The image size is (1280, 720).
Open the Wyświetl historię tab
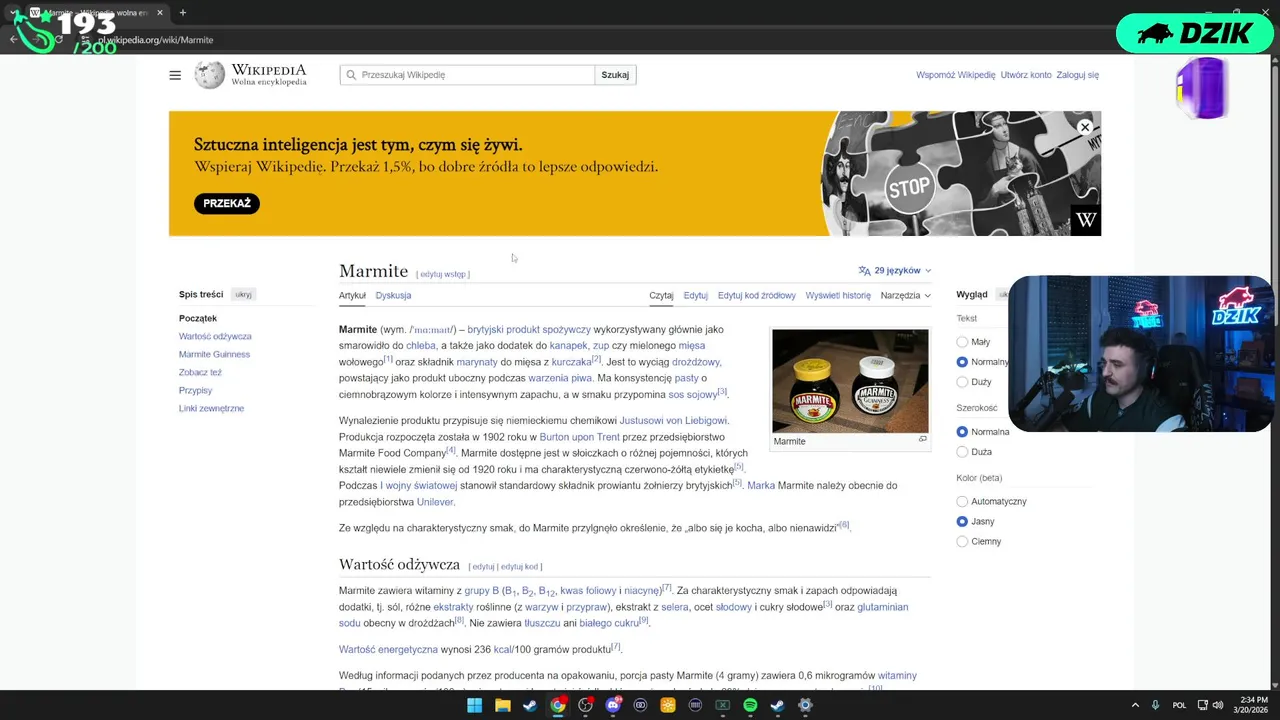(x=838, y=296)
